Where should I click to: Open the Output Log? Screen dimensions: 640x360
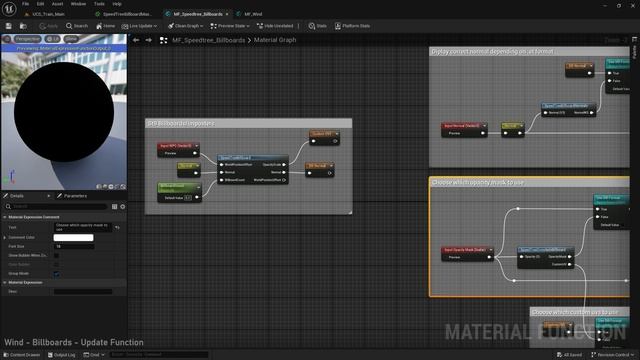[x=62, y=355]
